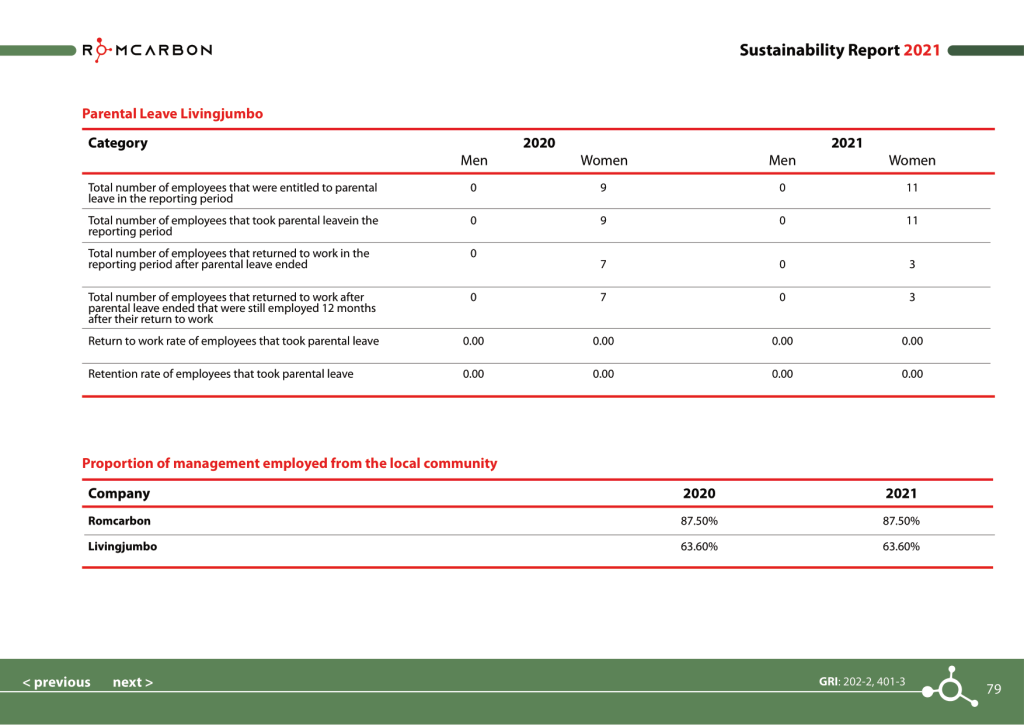The width and height of the screenshot is (1024, 725).
Task: Select the Romcarbon row label
Action: click(x=119, y=521)
